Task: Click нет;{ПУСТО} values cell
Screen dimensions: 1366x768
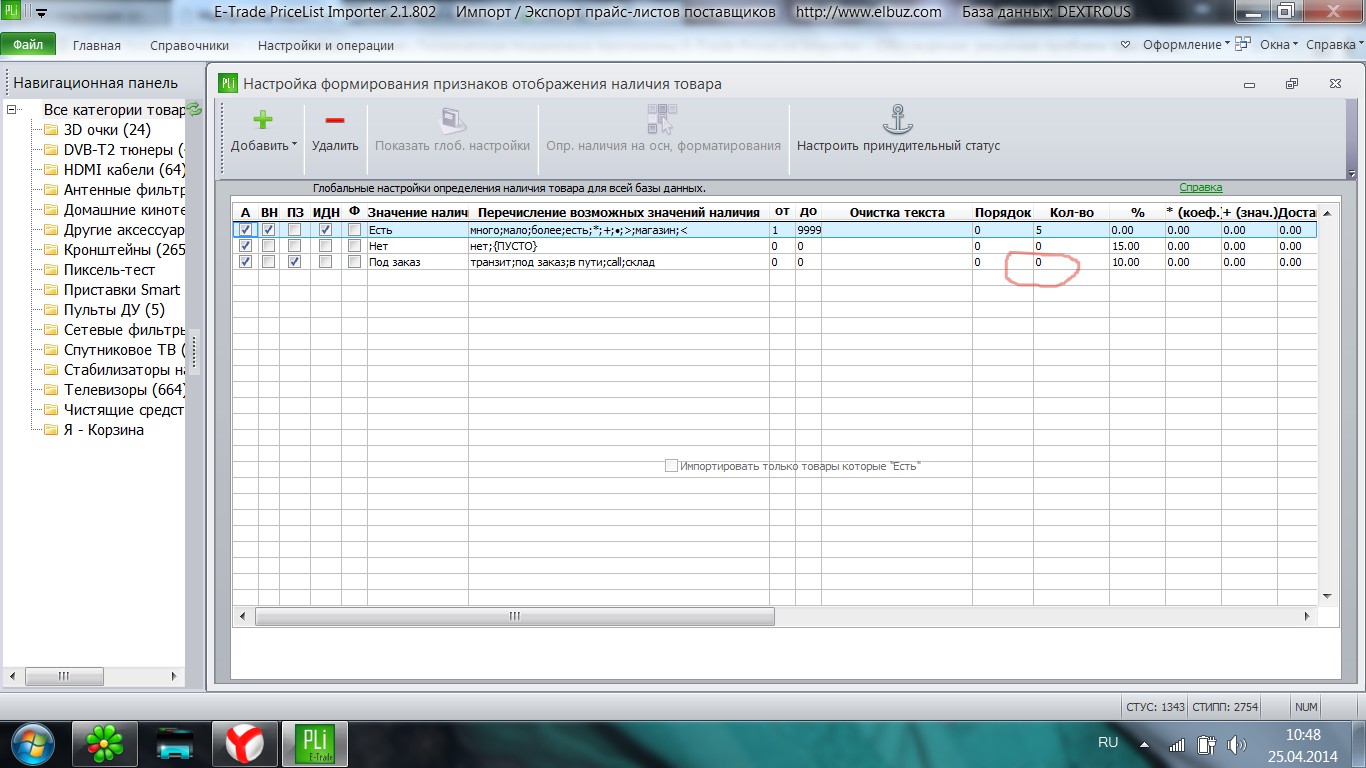Action: pos(619,246)
